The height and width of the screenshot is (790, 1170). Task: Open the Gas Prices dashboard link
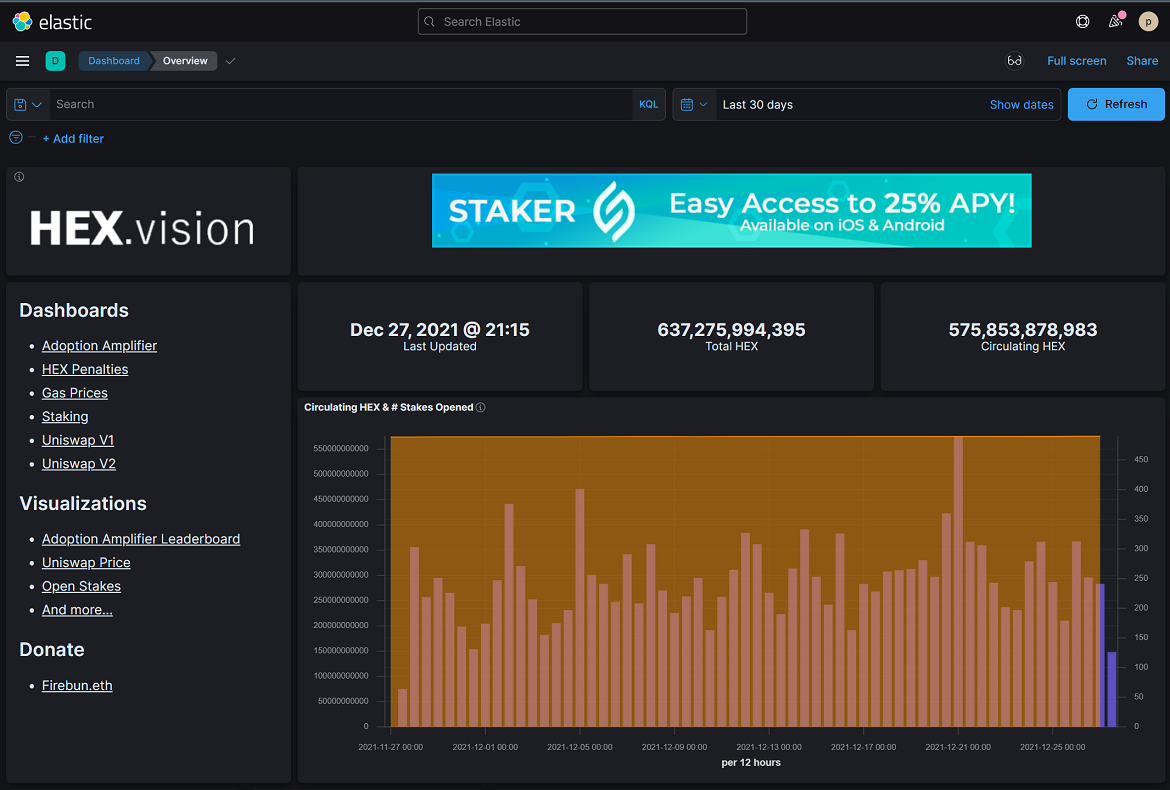(75, 393)
